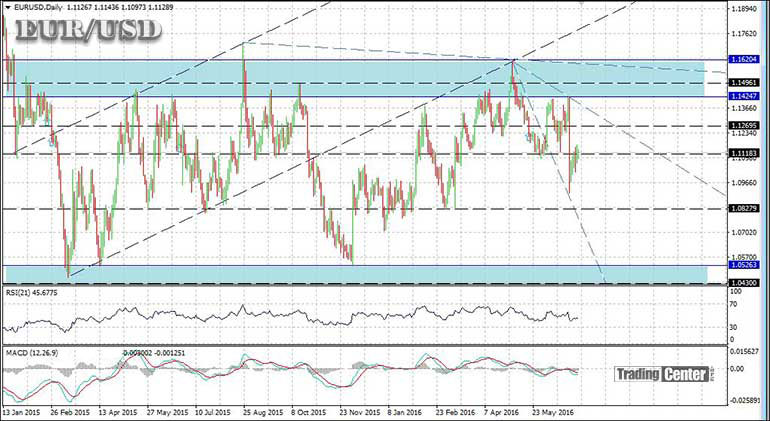Click the 23 May 2016 date label
This screenshot has width=770, height=421.
click(x=553, y=414)
